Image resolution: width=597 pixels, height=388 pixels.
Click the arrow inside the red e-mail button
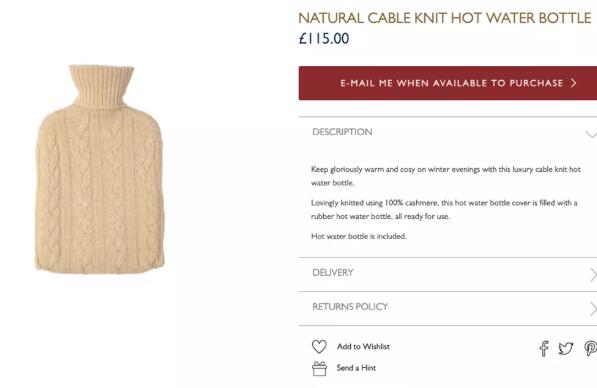573,83
